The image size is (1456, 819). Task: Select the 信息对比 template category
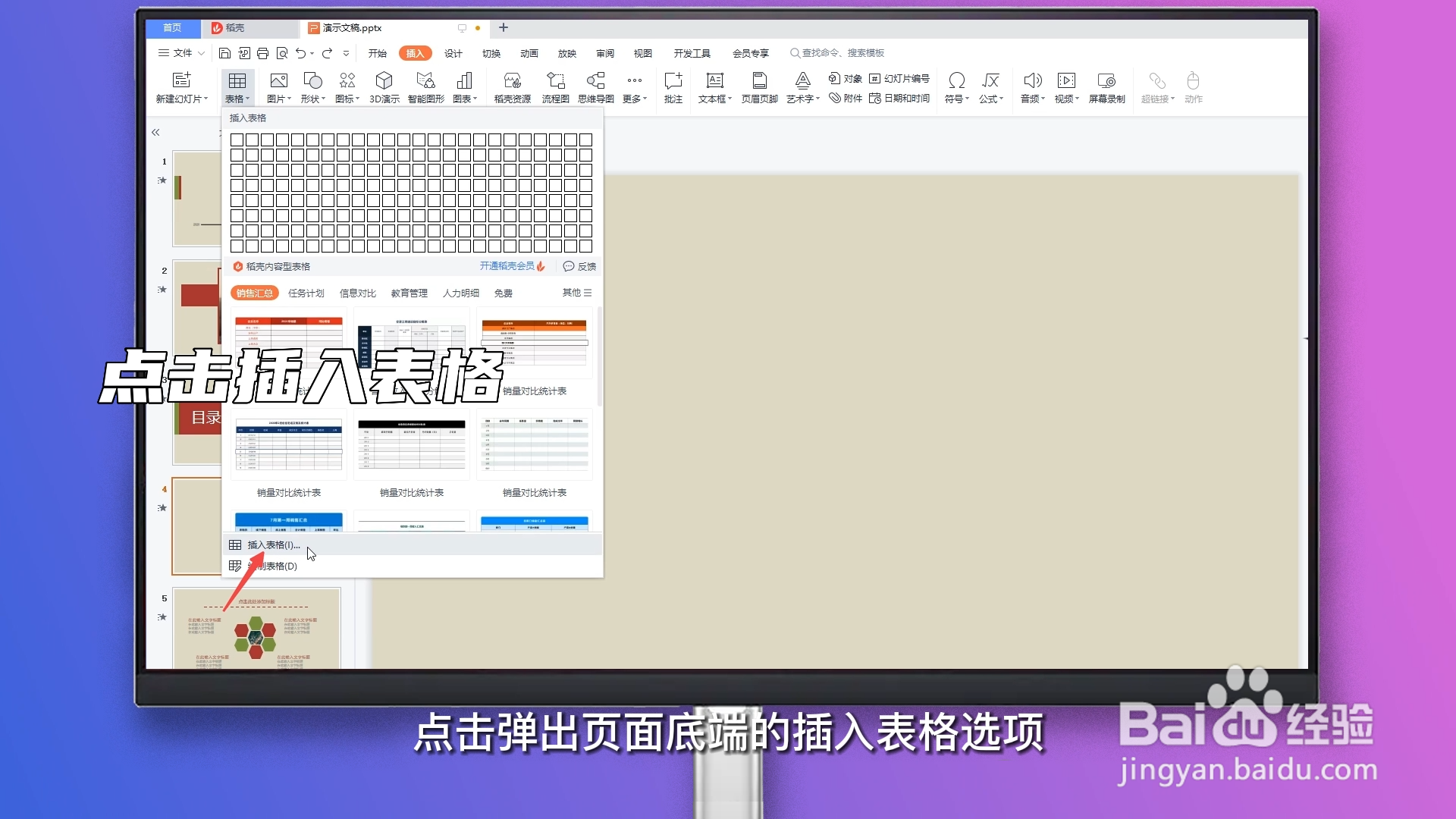click(x=358, y=293)
